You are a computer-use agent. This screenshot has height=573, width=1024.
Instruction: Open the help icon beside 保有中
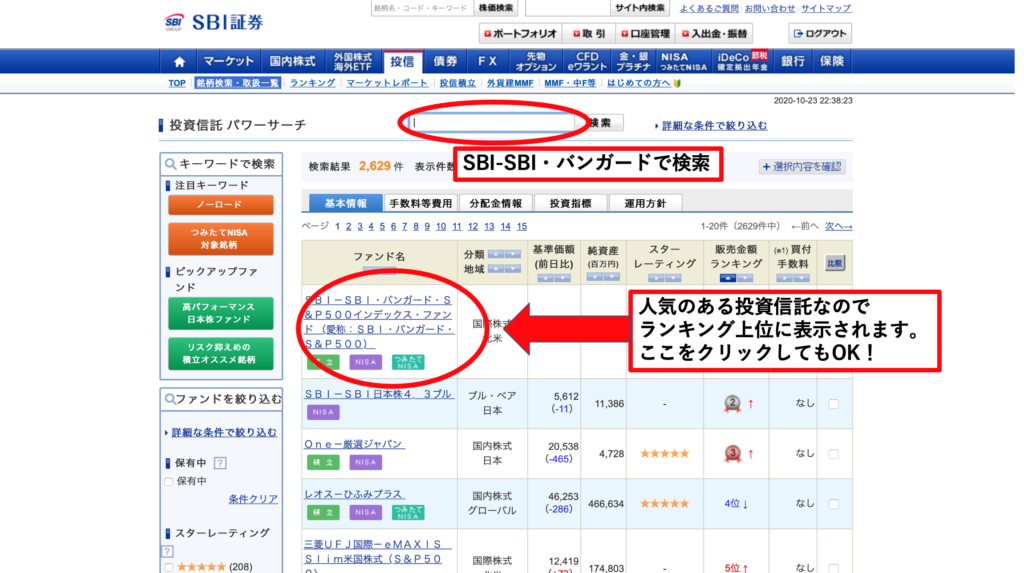coord(220,463)
